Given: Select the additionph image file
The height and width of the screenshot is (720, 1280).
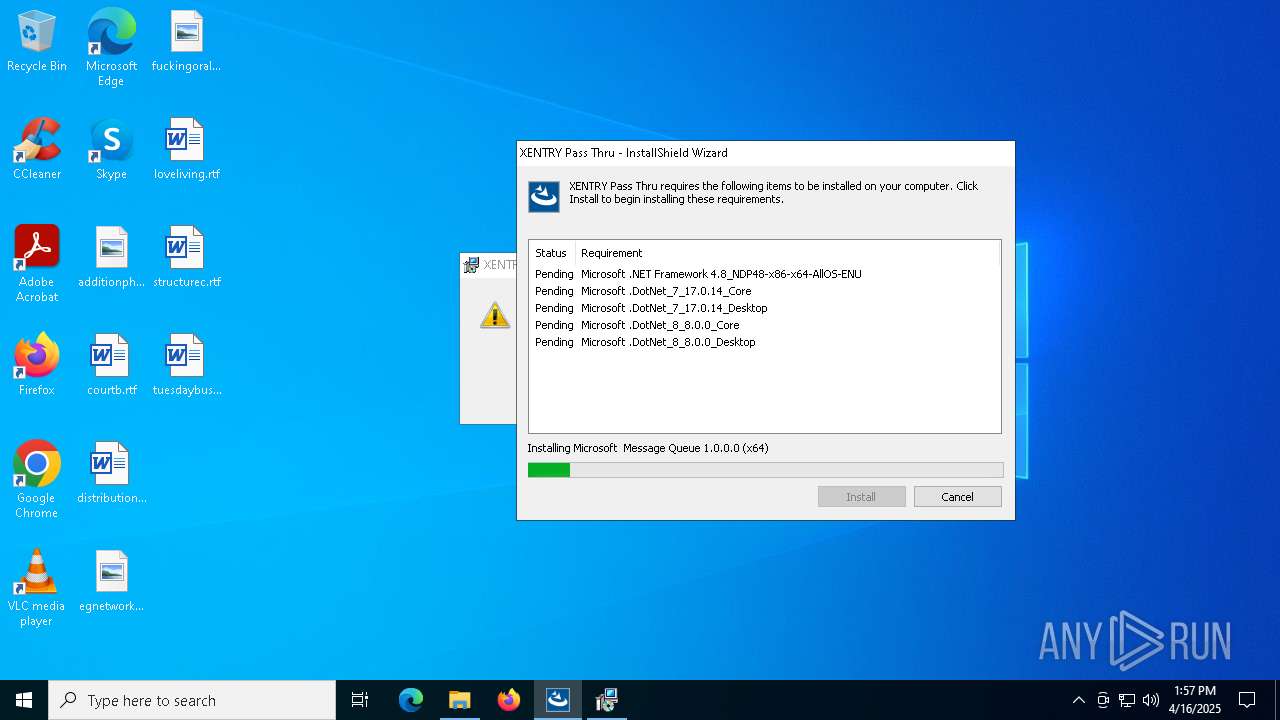Looking at the screenshot, I should pos(111,257).
